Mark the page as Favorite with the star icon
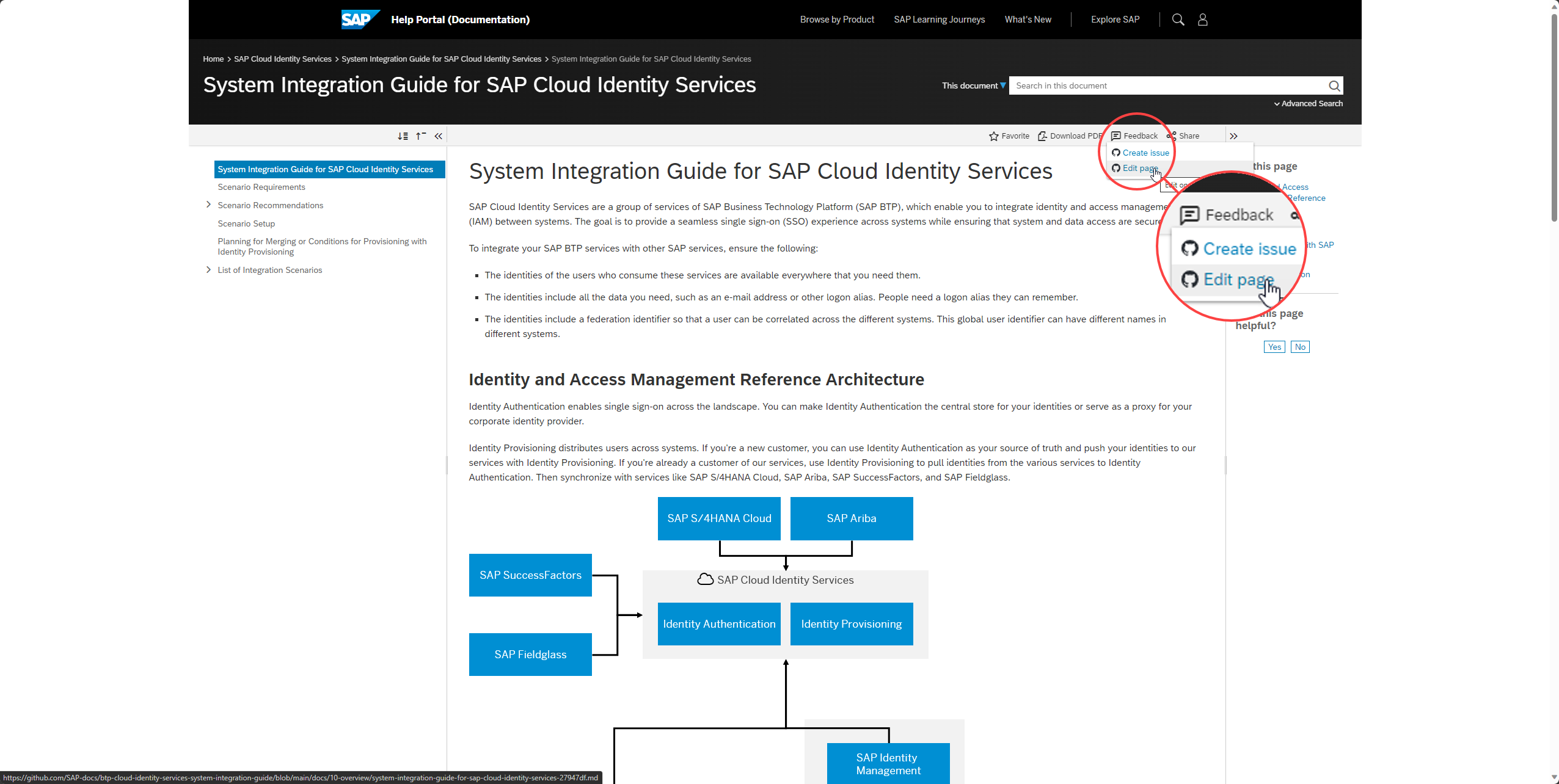Viewport: 1559px width, 784px height. [x=994, y=136]
